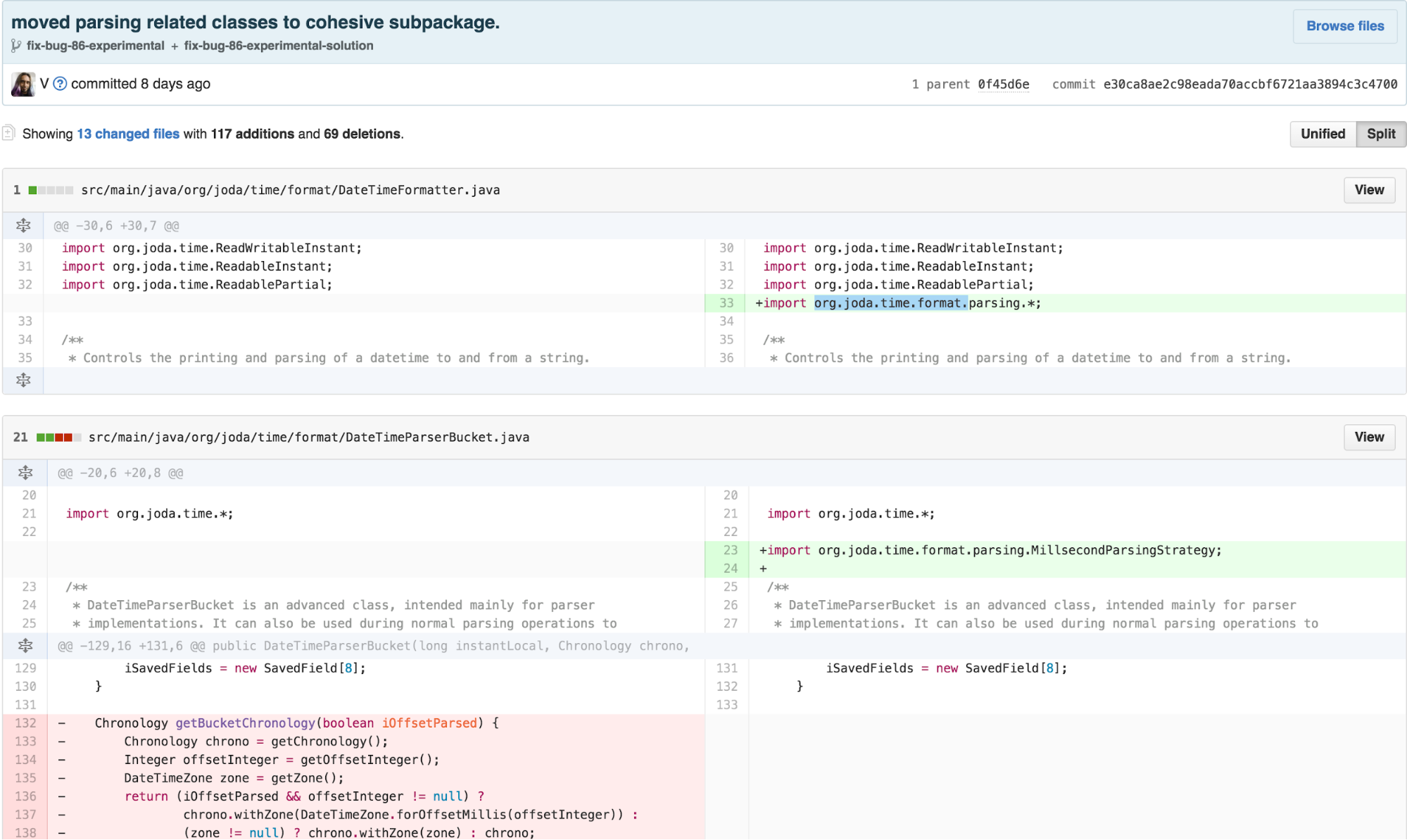Expand lines above DateTimeParserBucket hunk -20,6
The width and height of the screenshot is (1407, 840).
click(x=25, y=473)
